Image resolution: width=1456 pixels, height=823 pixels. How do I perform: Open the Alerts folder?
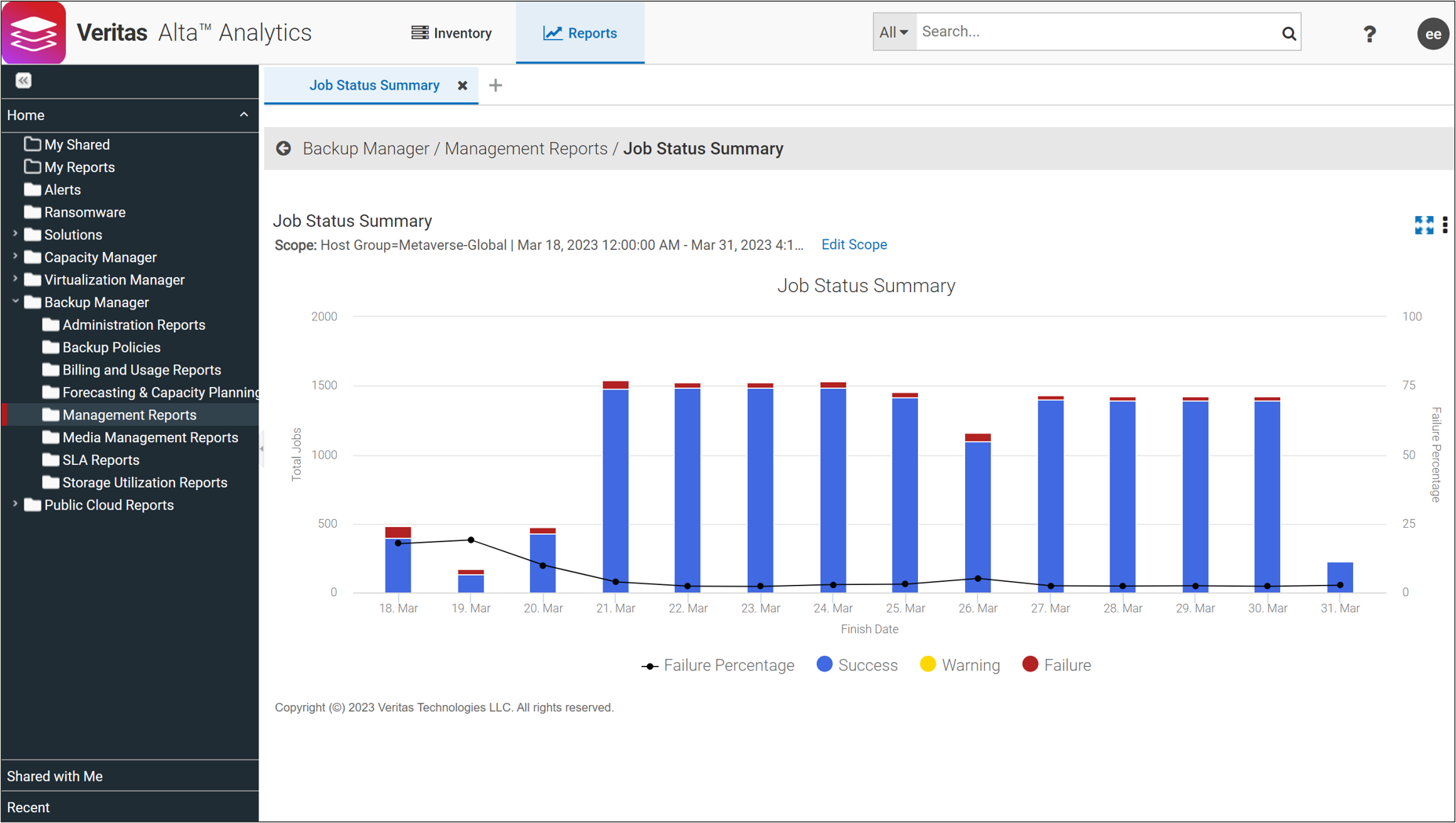tap(53, 190)
